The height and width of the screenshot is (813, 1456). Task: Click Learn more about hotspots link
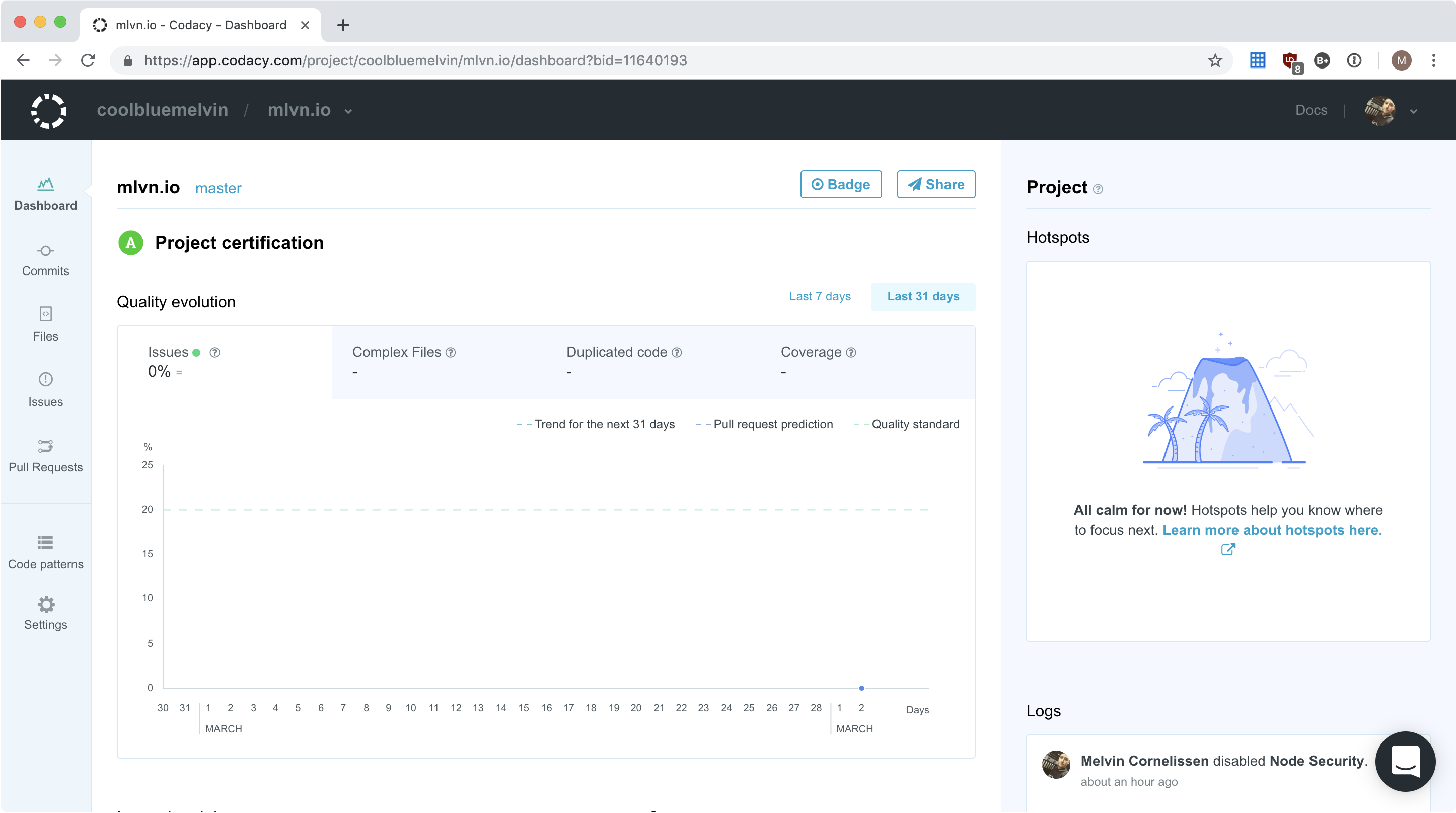(1272, 530)
